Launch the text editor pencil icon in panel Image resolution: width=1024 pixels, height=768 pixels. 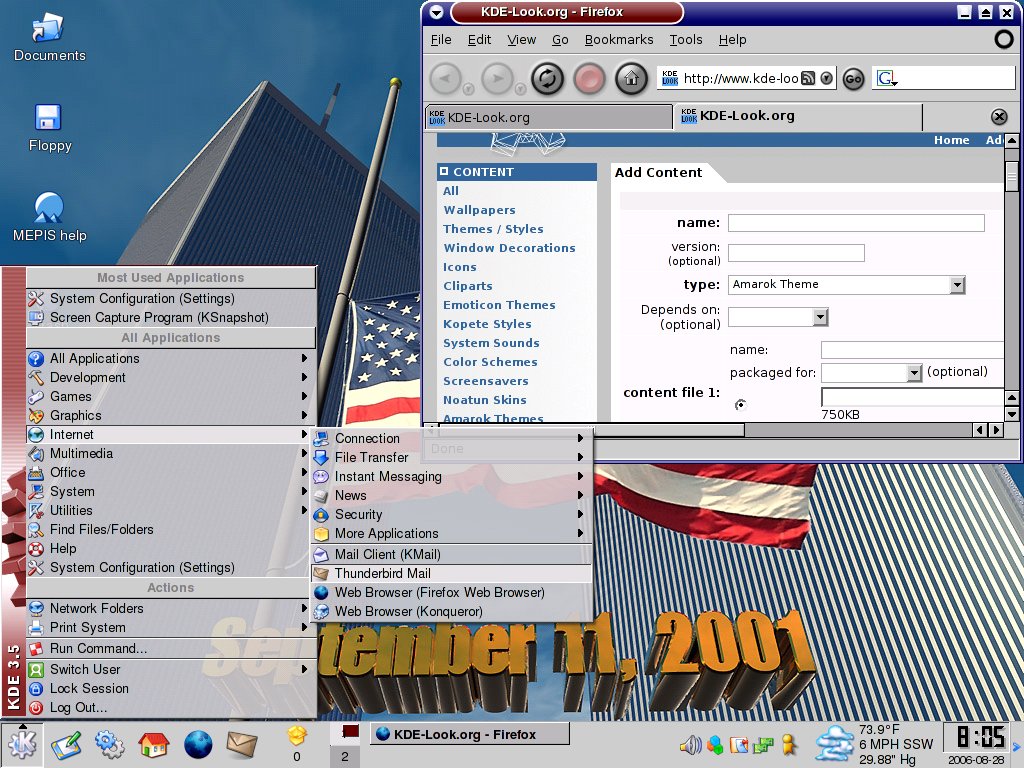point(67,745)
